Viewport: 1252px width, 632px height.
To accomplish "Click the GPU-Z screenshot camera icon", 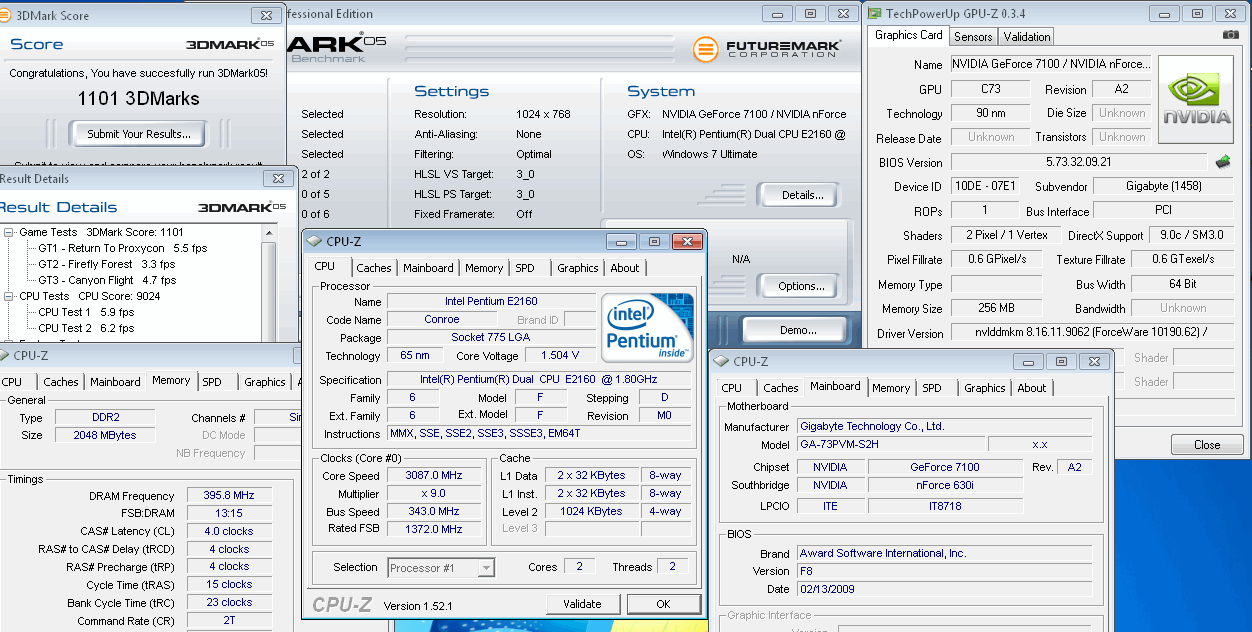I will 1230,35.
